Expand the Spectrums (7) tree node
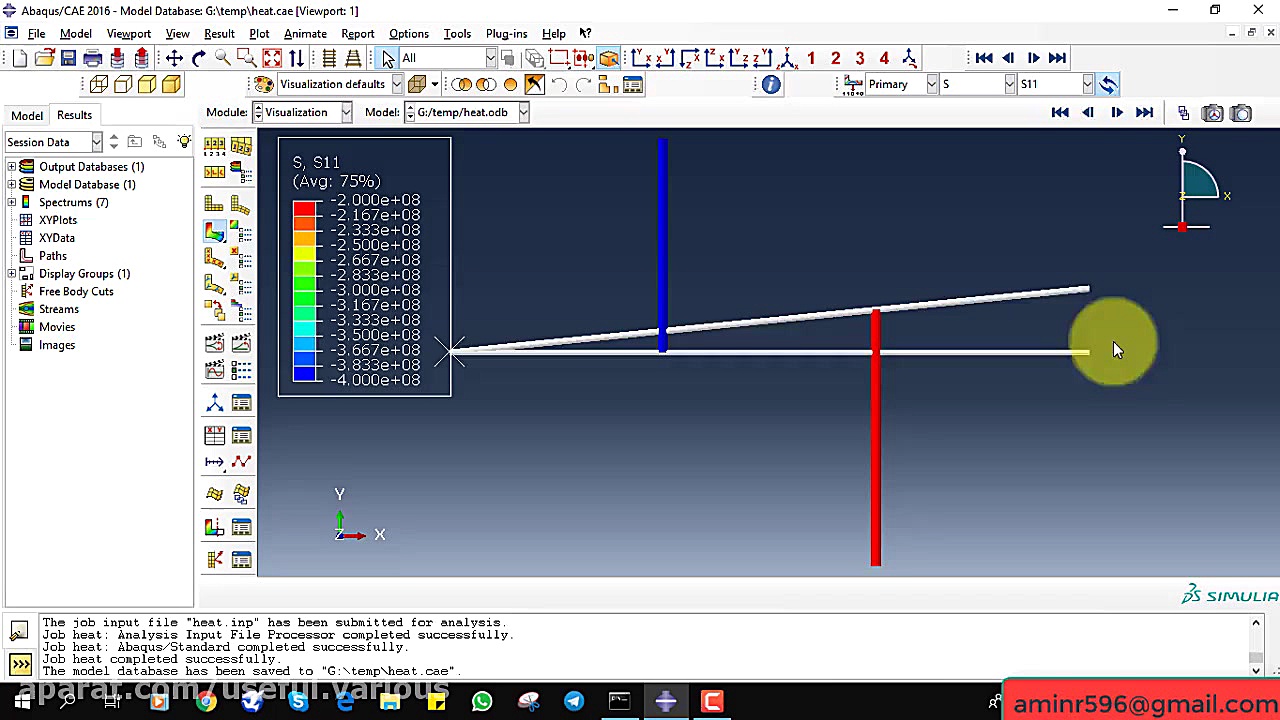 pos(12,203)
